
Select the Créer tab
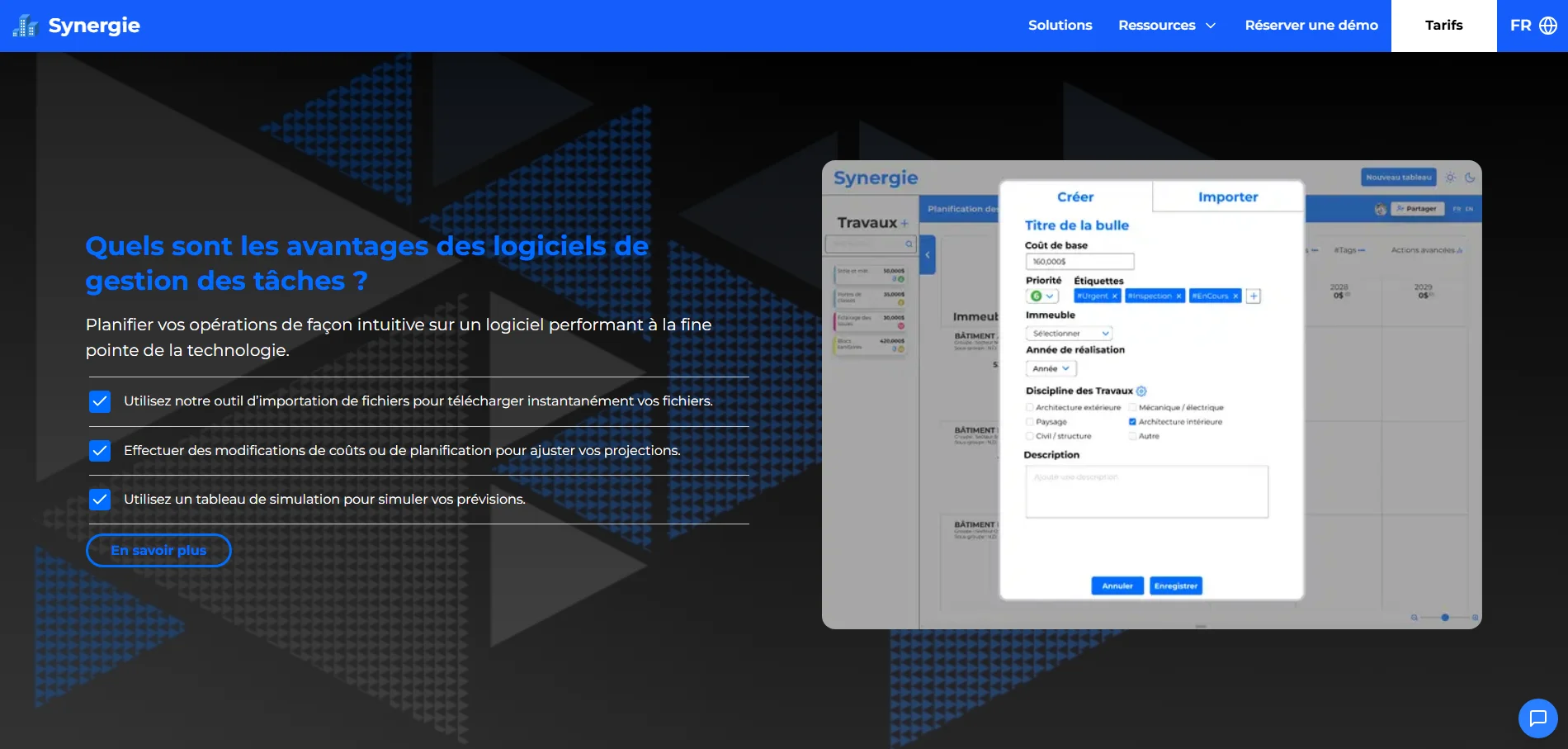point(1075,197)
